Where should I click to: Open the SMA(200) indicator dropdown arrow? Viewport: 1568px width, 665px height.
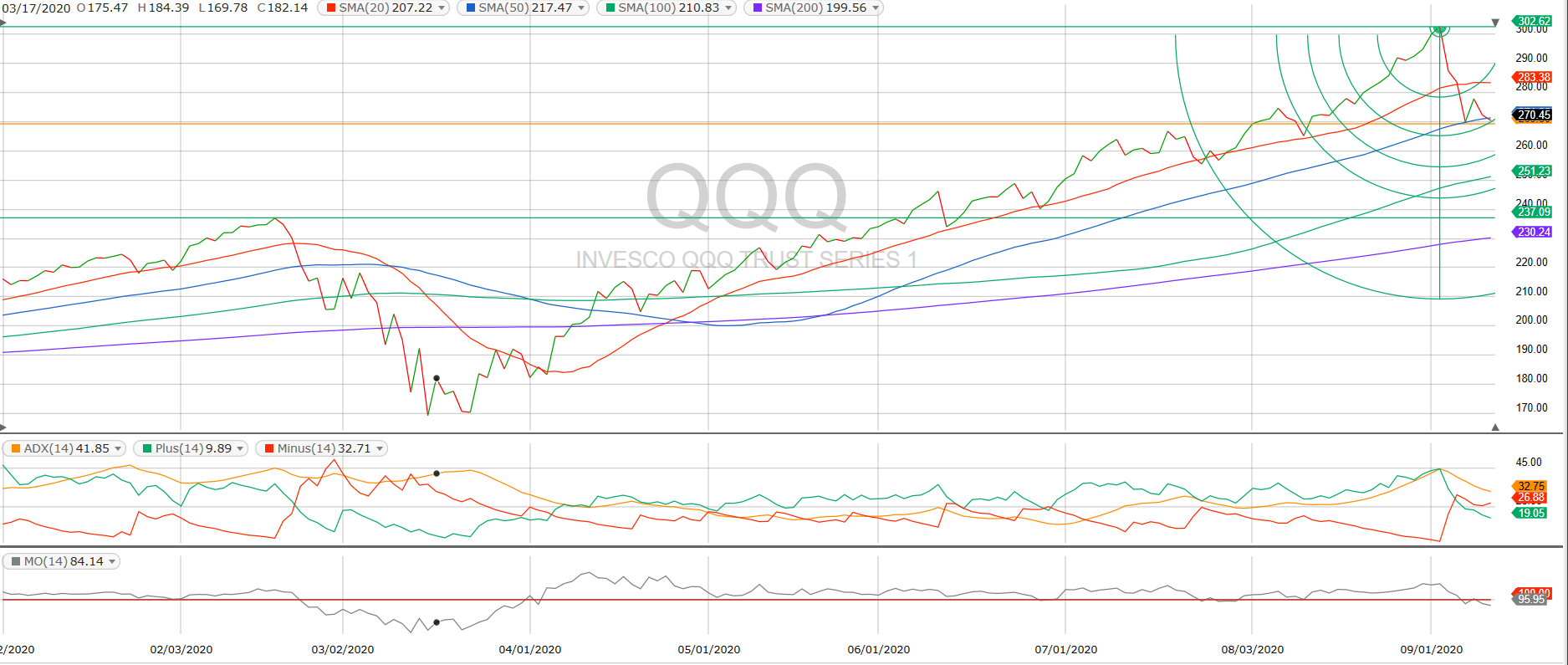coord(876,8)
